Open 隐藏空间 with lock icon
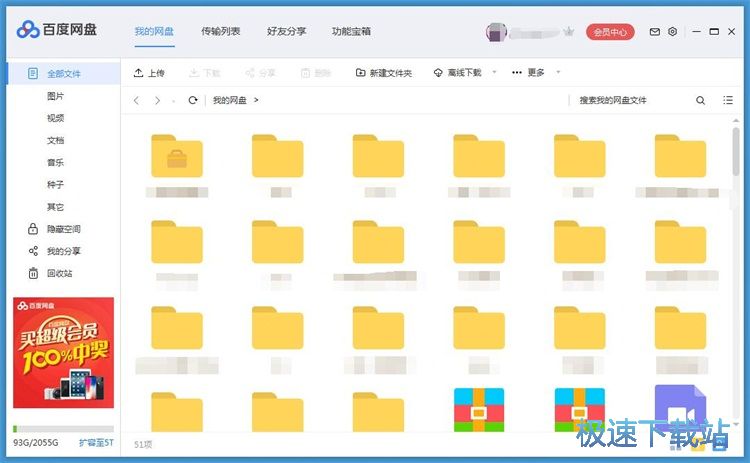Viewport: 750px width, 463px height. tap(54, 229)
